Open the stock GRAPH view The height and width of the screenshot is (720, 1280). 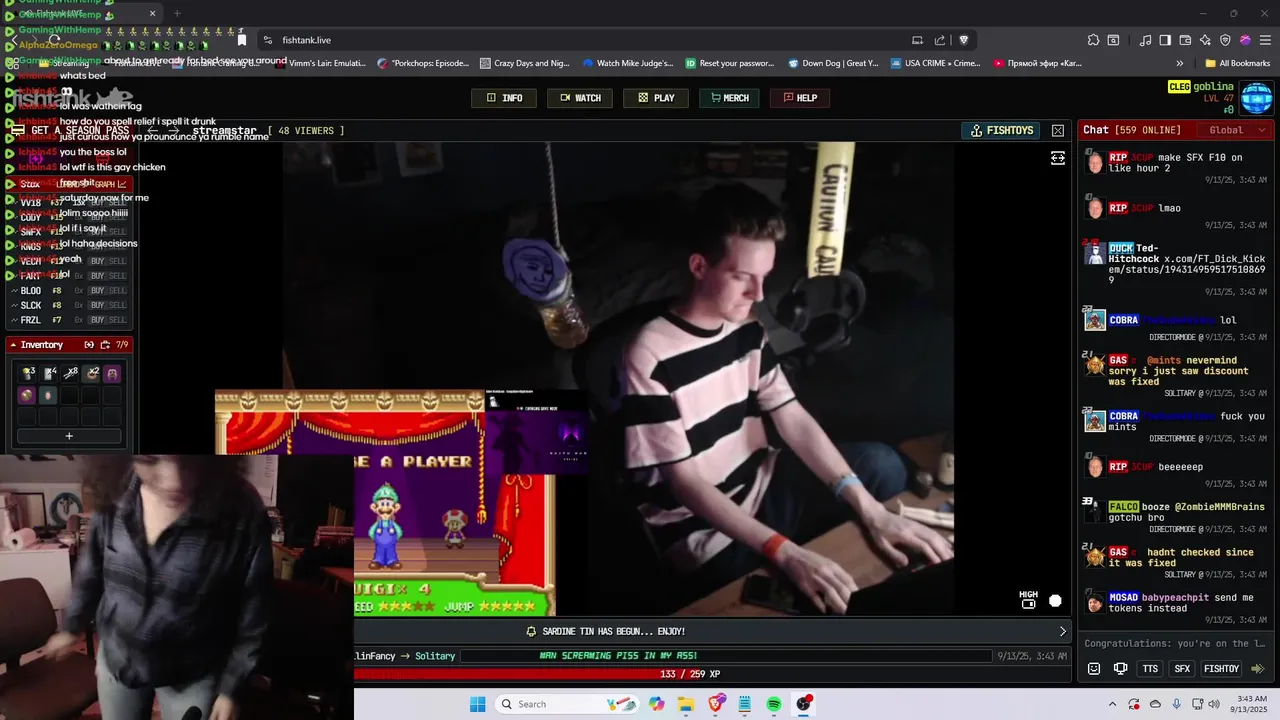(109, 184)
